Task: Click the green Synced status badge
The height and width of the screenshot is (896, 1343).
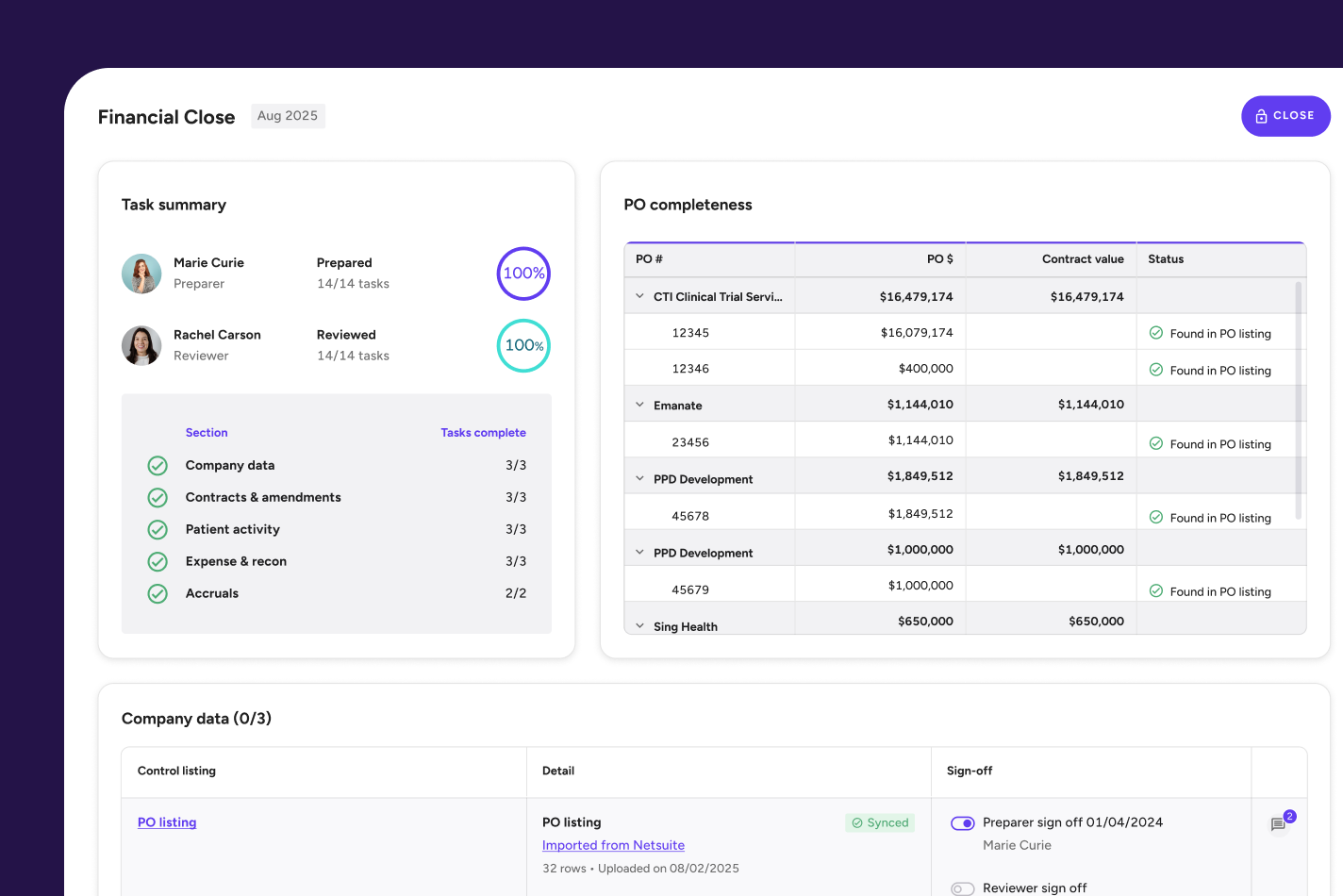Action: point(880,822)
